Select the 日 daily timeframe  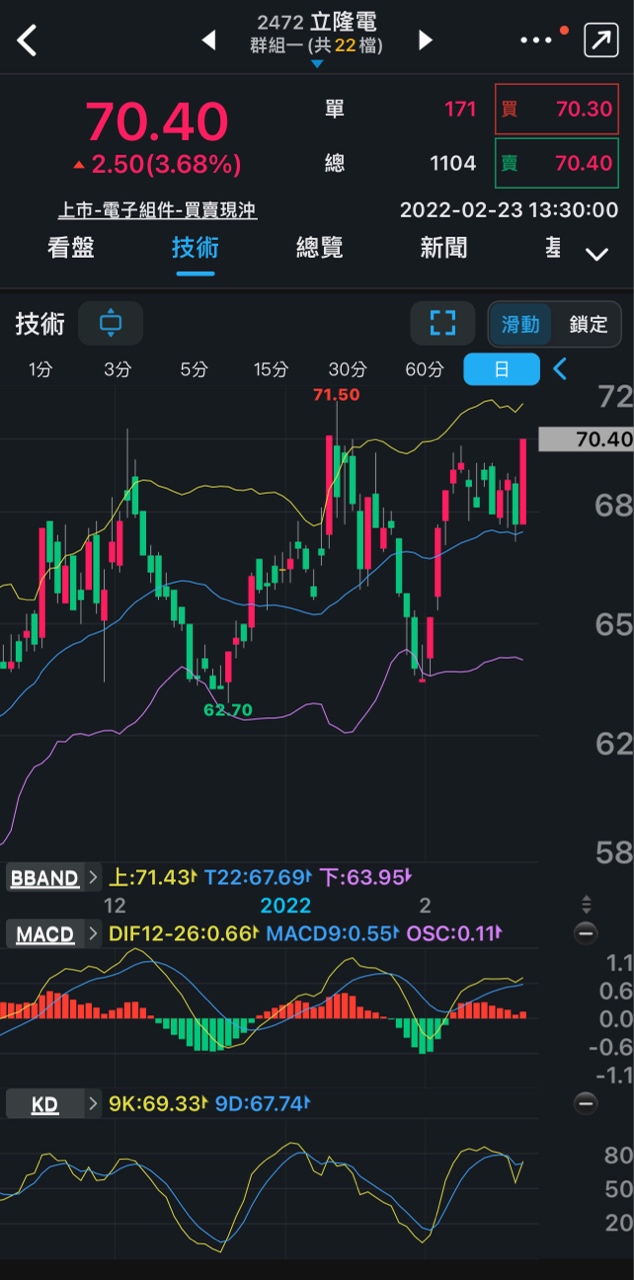click(x=501, y=369)
